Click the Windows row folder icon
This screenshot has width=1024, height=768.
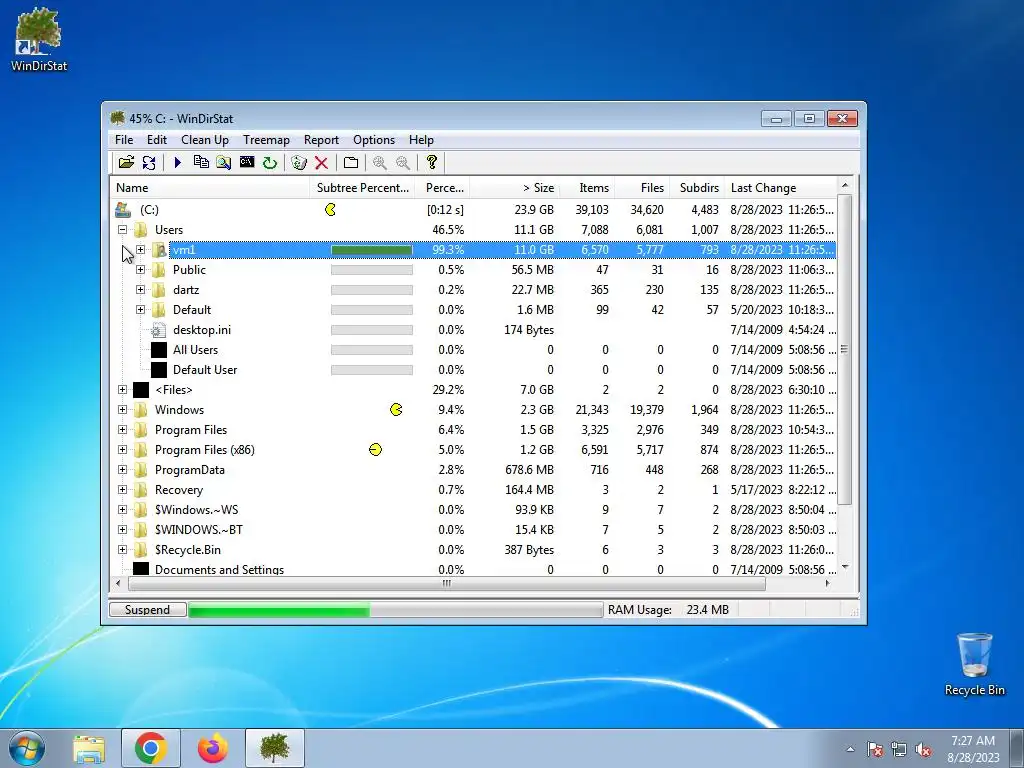pos(140,409)
